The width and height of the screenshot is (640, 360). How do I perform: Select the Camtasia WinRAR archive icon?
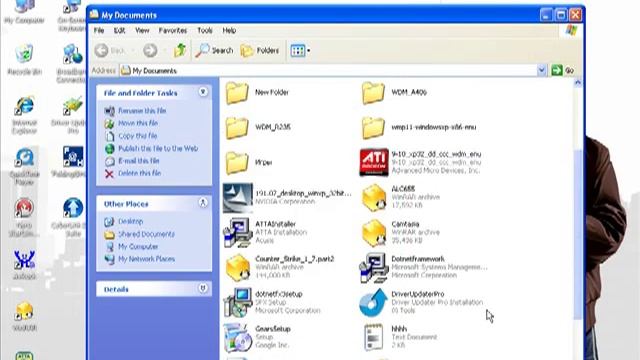pos(373,233)
